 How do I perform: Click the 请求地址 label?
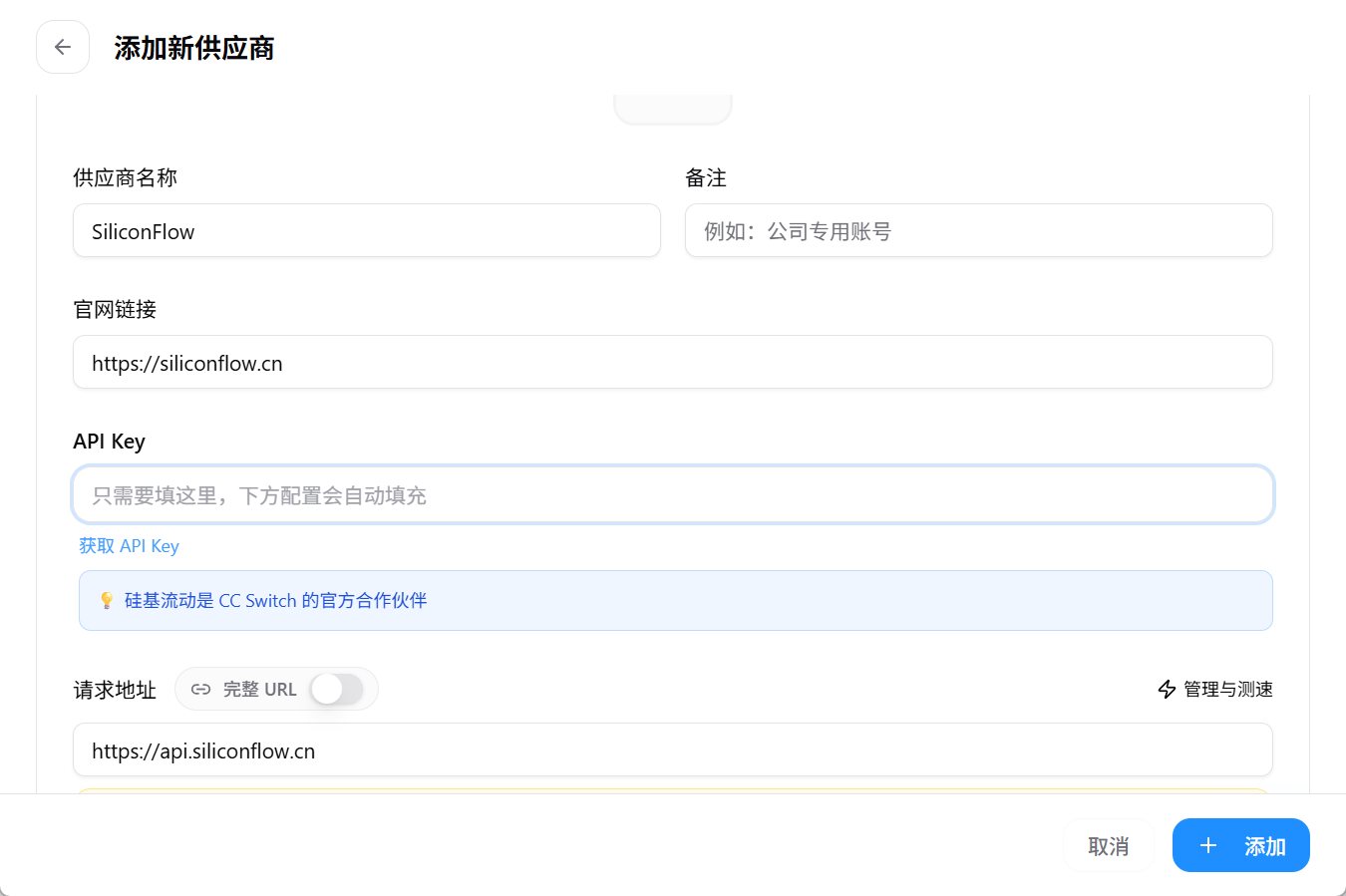pos(115,690)
